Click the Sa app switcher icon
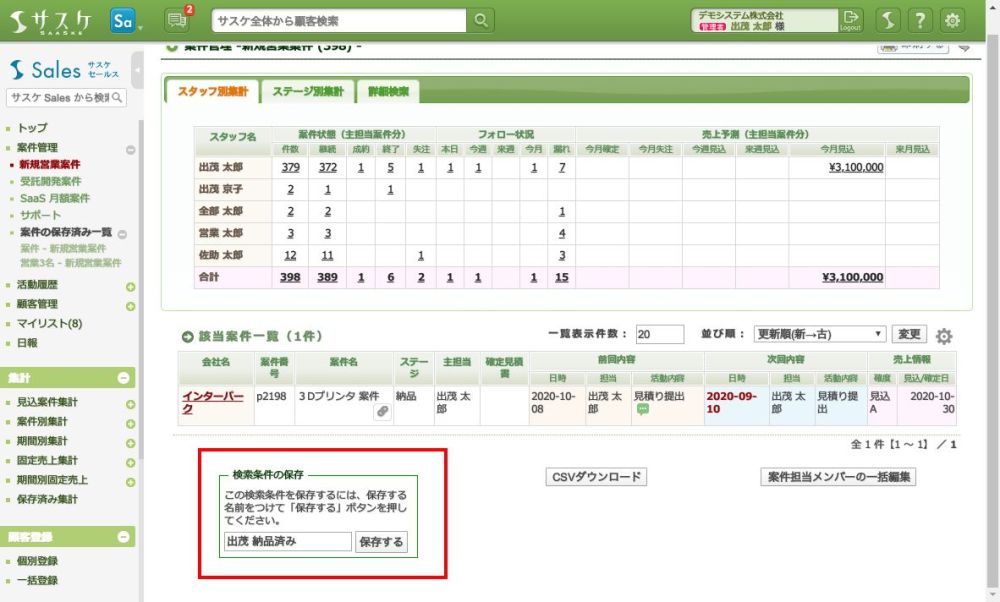Screen dimensions: 1000x602 123,20
